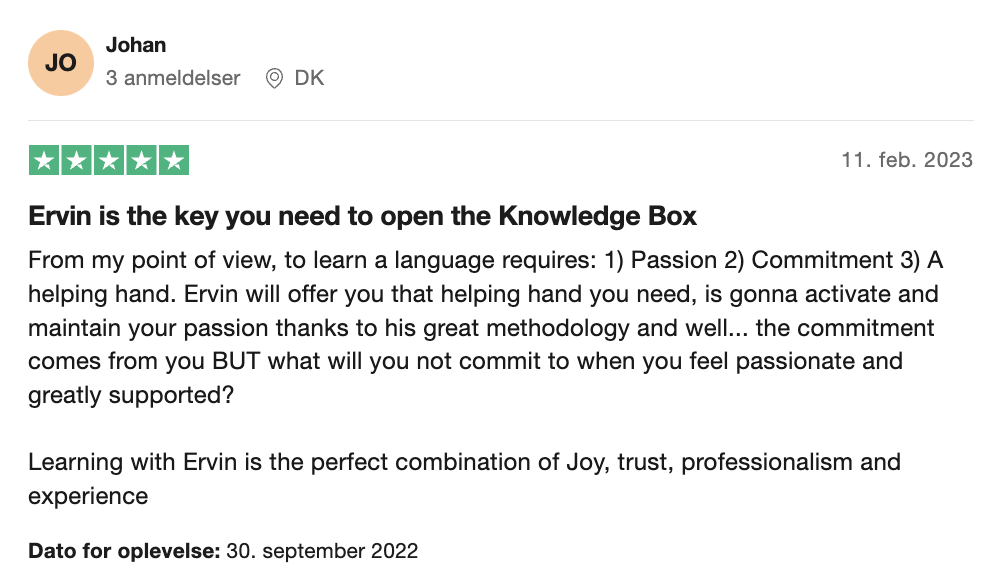
Task: Click the fifth green rating star
Action: (x=174, y=160)
